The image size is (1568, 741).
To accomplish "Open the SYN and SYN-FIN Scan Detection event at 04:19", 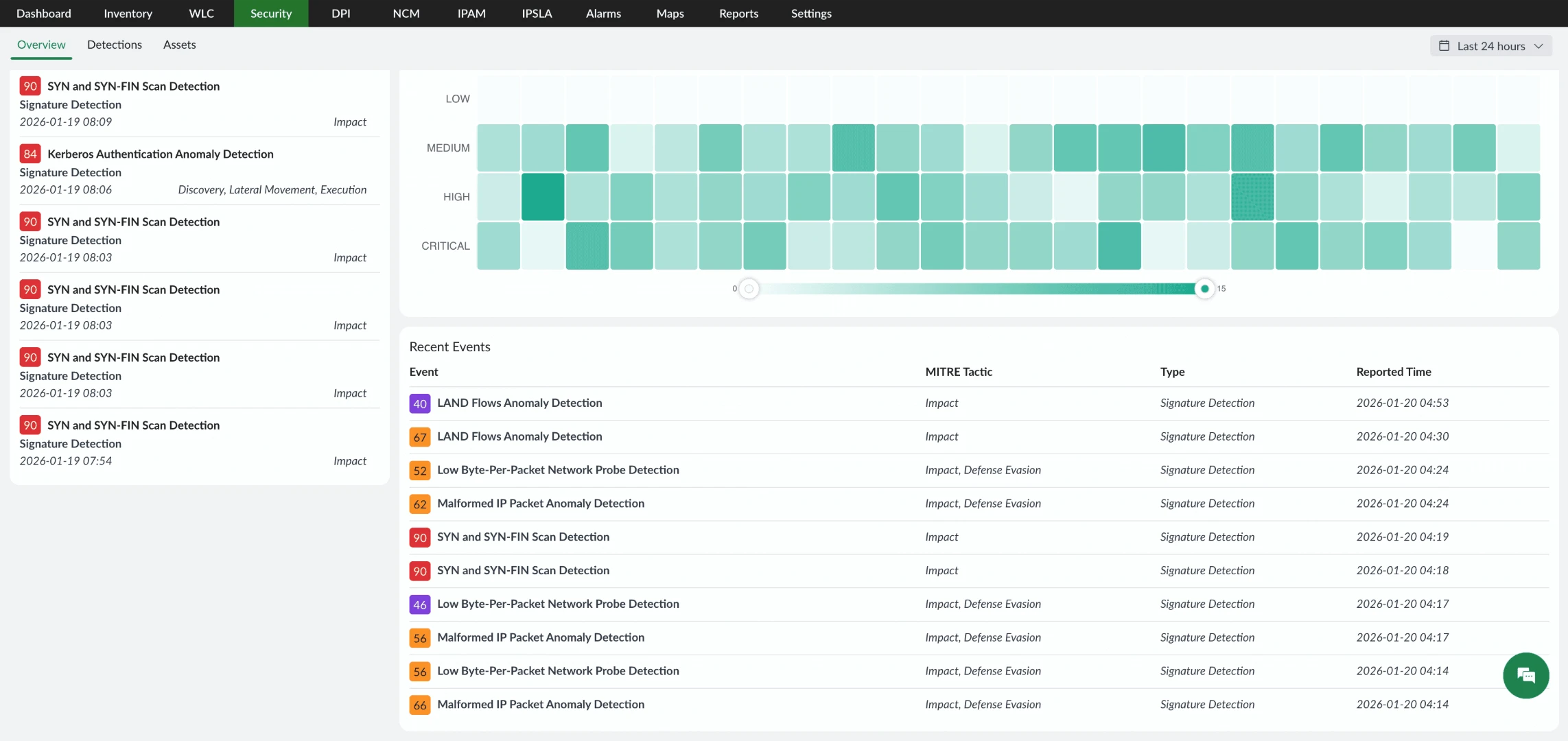I will pyautogui.click(x=523, y=537).
